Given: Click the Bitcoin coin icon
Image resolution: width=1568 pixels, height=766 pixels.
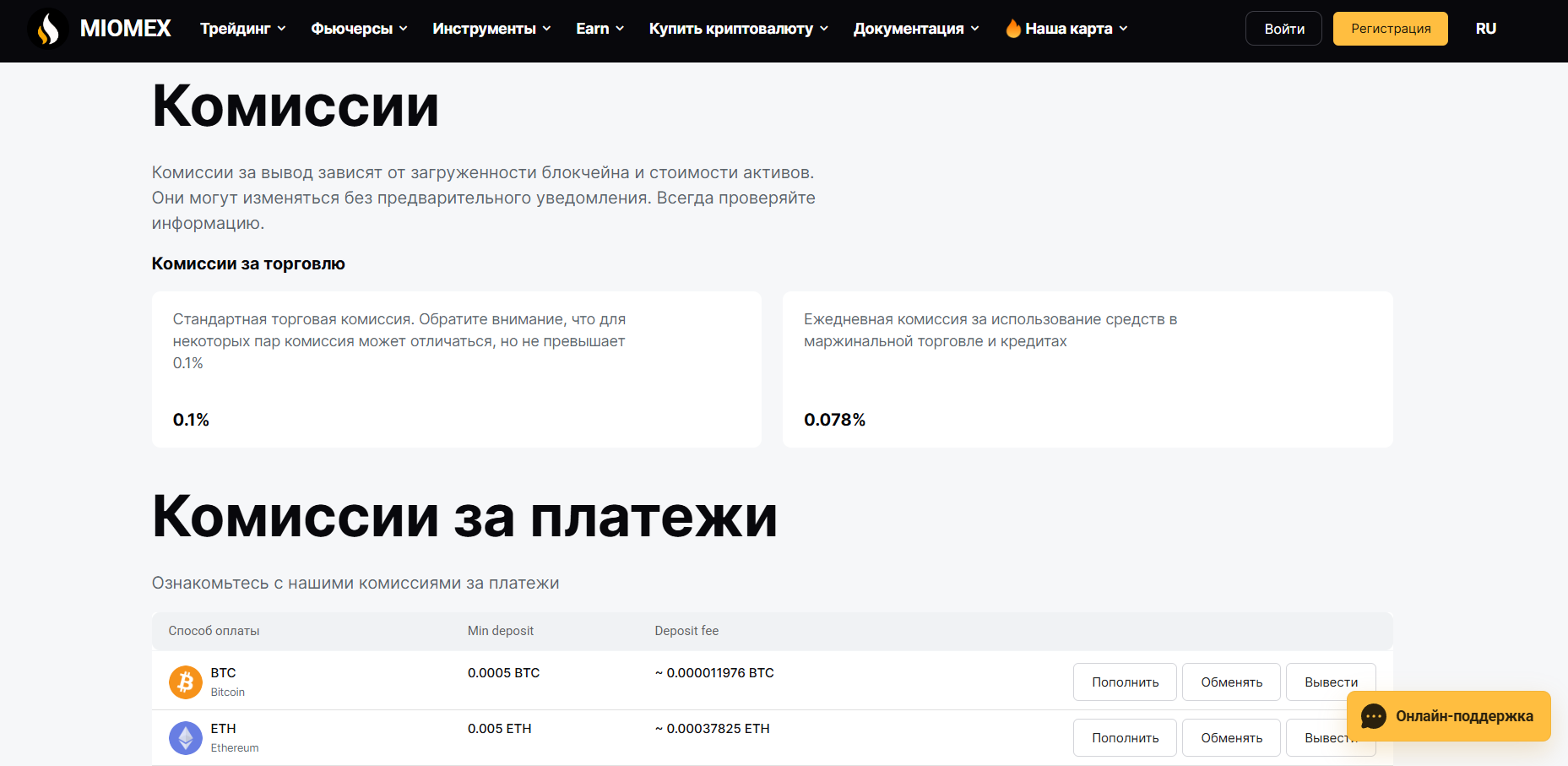Looking at the screenshot, I should tap(186, 682).
